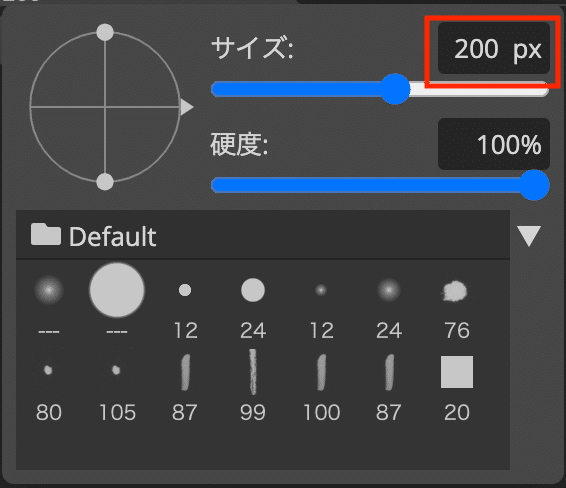Pick the 80 brush preset
The image size is (566, 488).
tap(48, 370)
